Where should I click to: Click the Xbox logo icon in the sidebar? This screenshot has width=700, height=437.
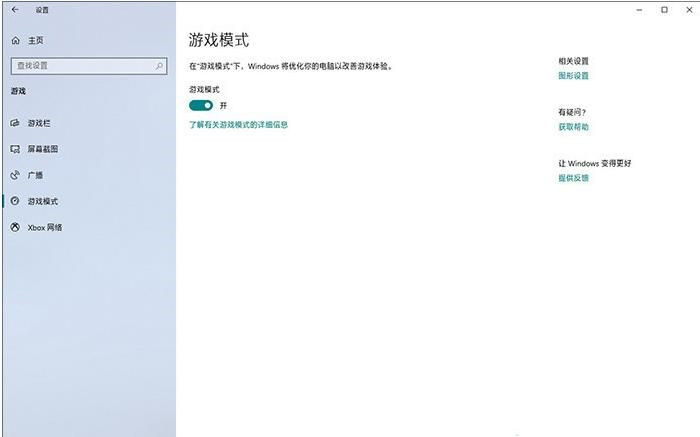coord(15,227)
